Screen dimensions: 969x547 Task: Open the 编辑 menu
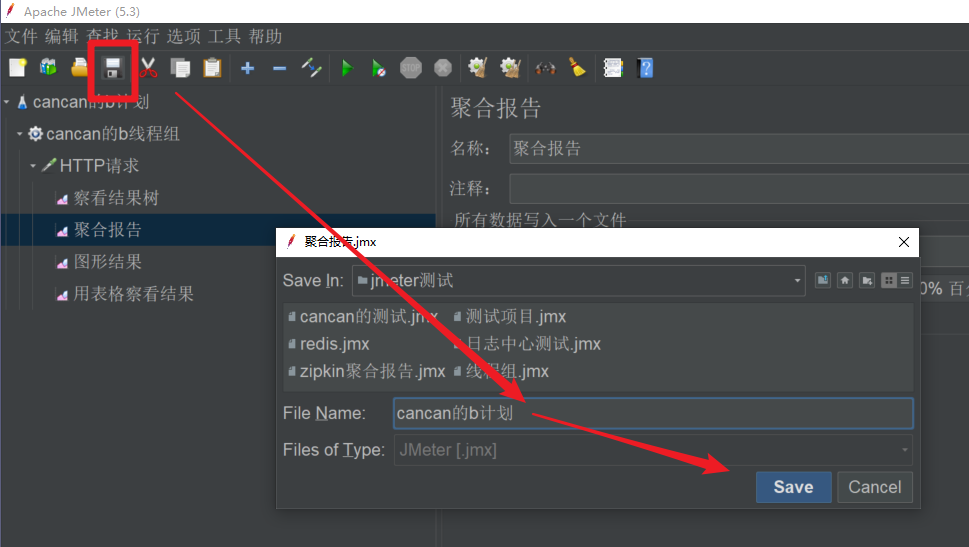(x=62, y=36)
